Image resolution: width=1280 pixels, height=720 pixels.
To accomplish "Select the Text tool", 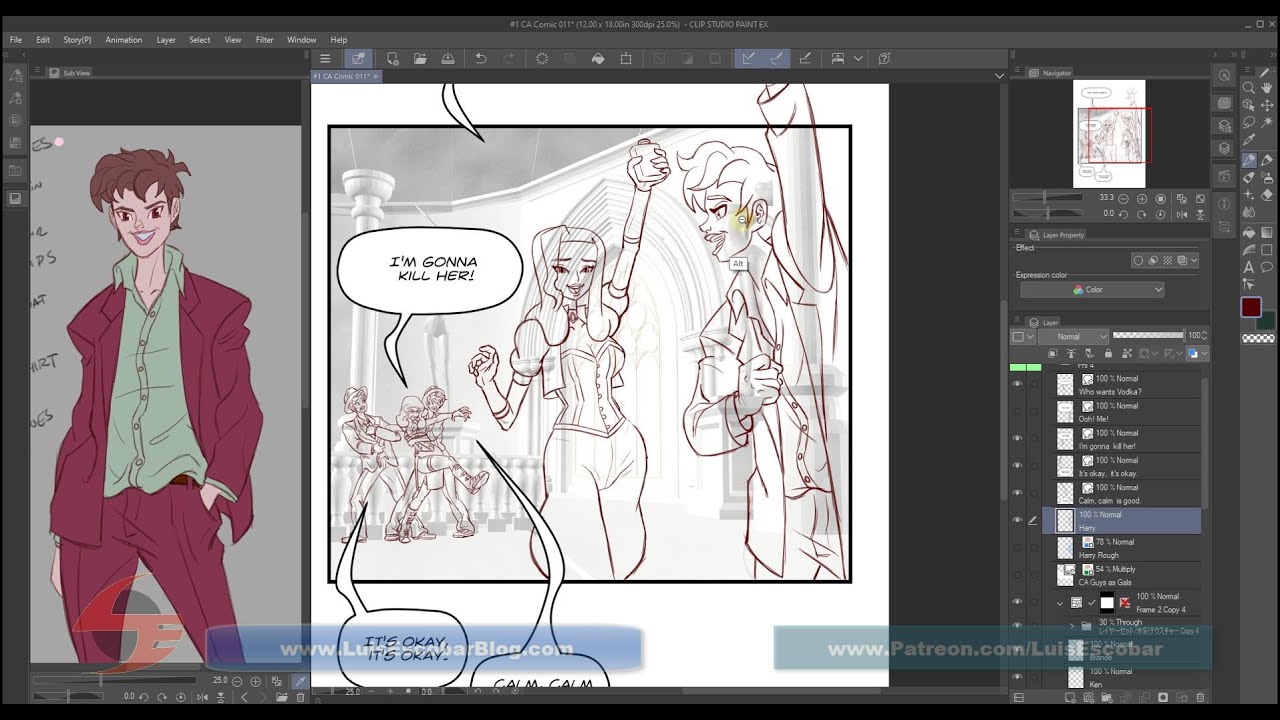I will coord(1249,266).
